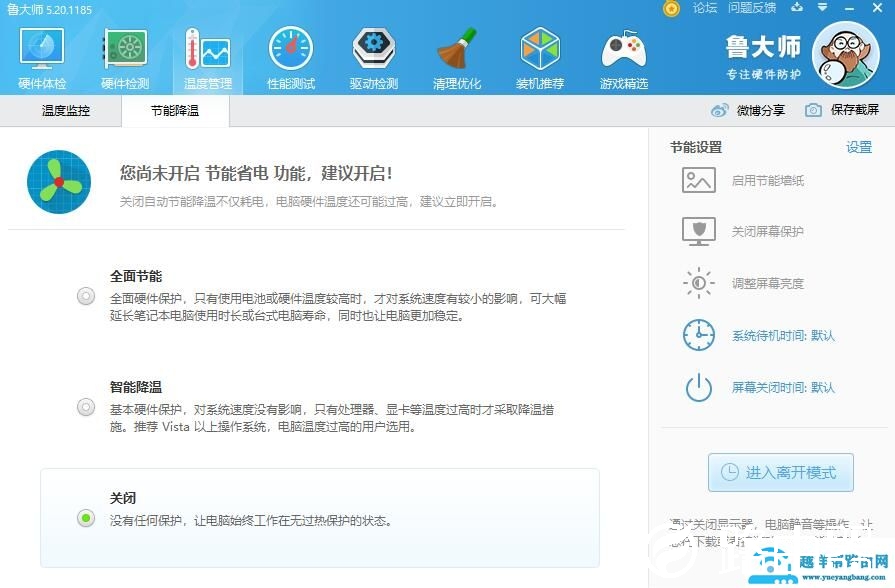The image size is (895, 588).
Task: Open the 装机推荐 cube icon
Action: [540, 49]
